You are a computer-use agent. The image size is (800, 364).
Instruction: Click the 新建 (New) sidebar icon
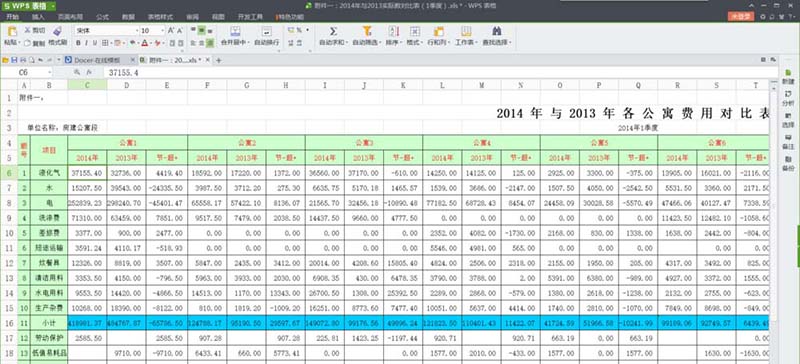pyautogui.click(x=788, y=77)
